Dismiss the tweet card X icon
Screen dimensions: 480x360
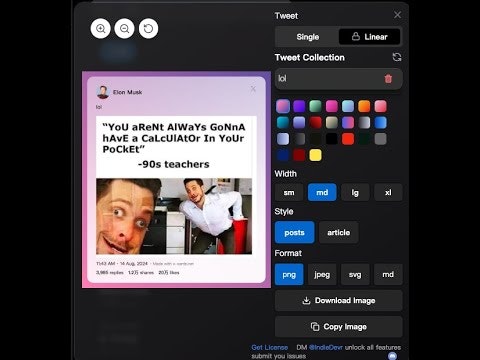click(253, 89)
